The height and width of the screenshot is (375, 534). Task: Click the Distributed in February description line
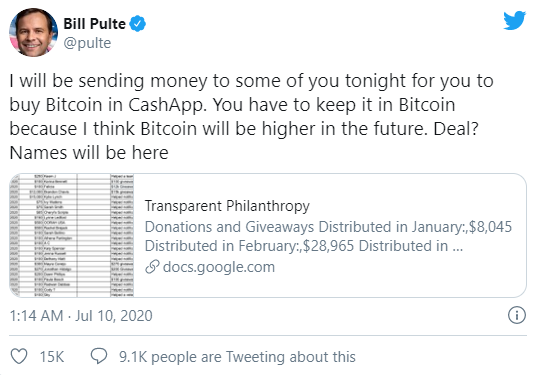tap(303, 246)
